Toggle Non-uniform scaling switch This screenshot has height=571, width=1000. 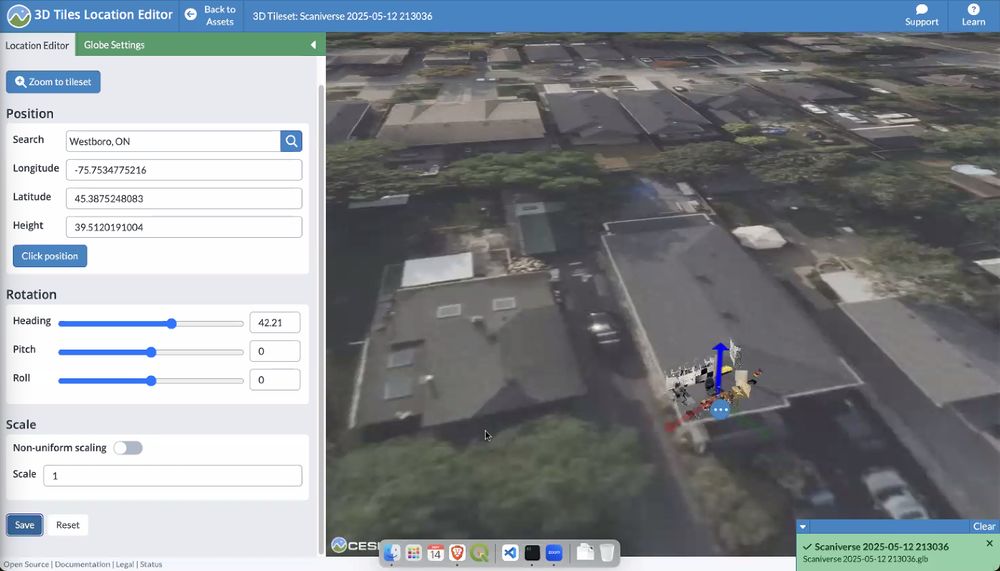(128, 448)
